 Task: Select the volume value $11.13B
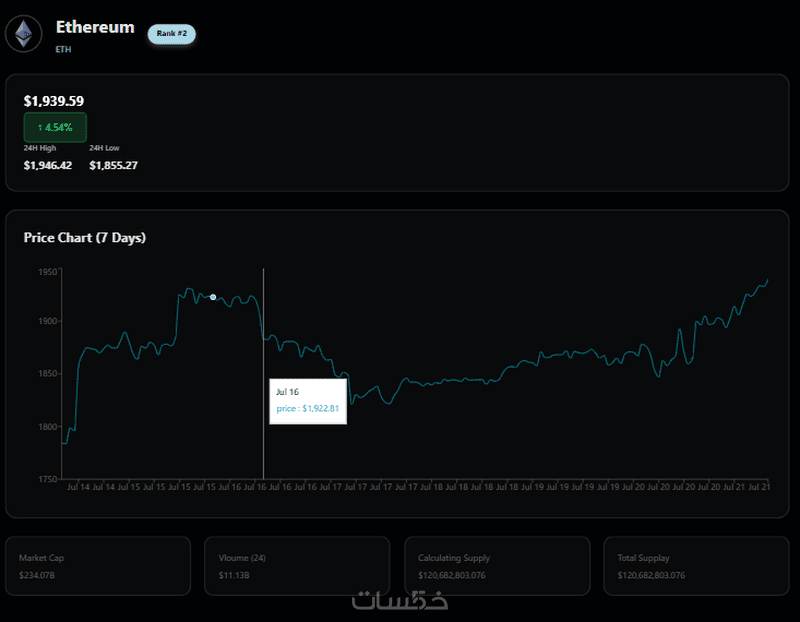(234, 575)
